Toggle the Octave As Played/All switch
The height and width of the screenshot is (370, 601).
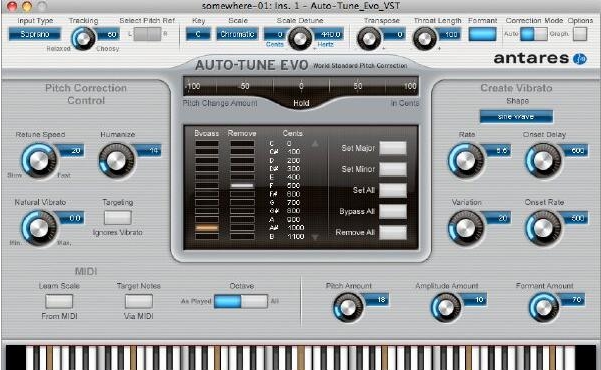click(x=241, y=301)
